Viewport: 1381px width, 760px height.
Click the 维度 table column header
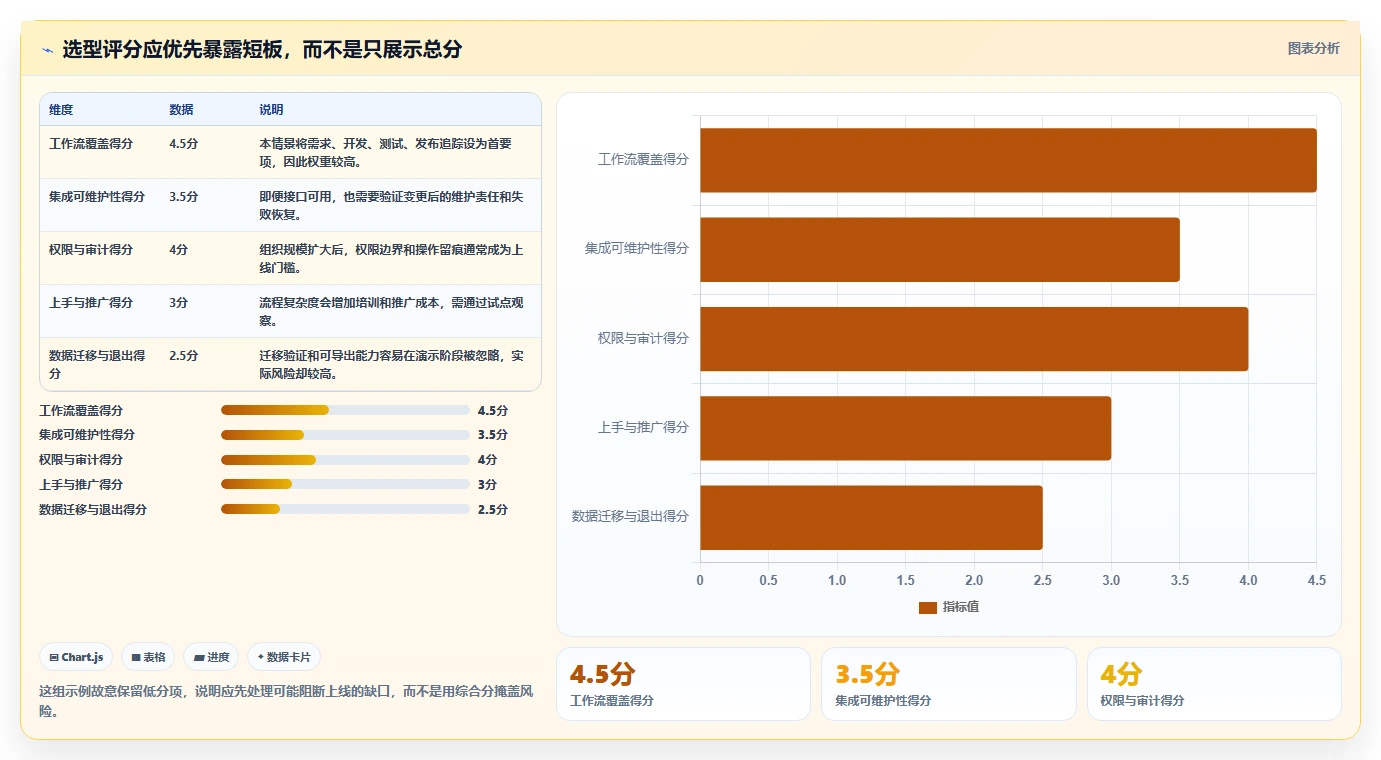[x=61, y=110]
